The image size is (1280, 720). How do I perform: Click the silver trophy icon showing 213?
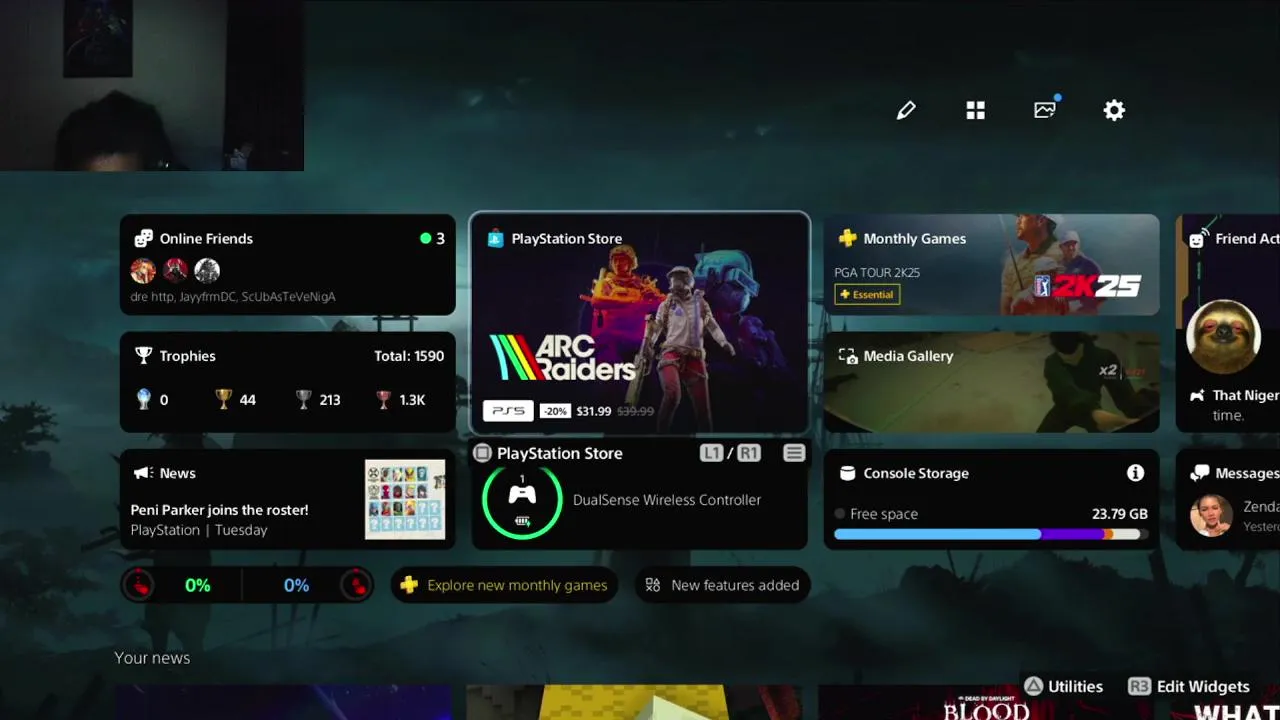[x=304, y=399]
